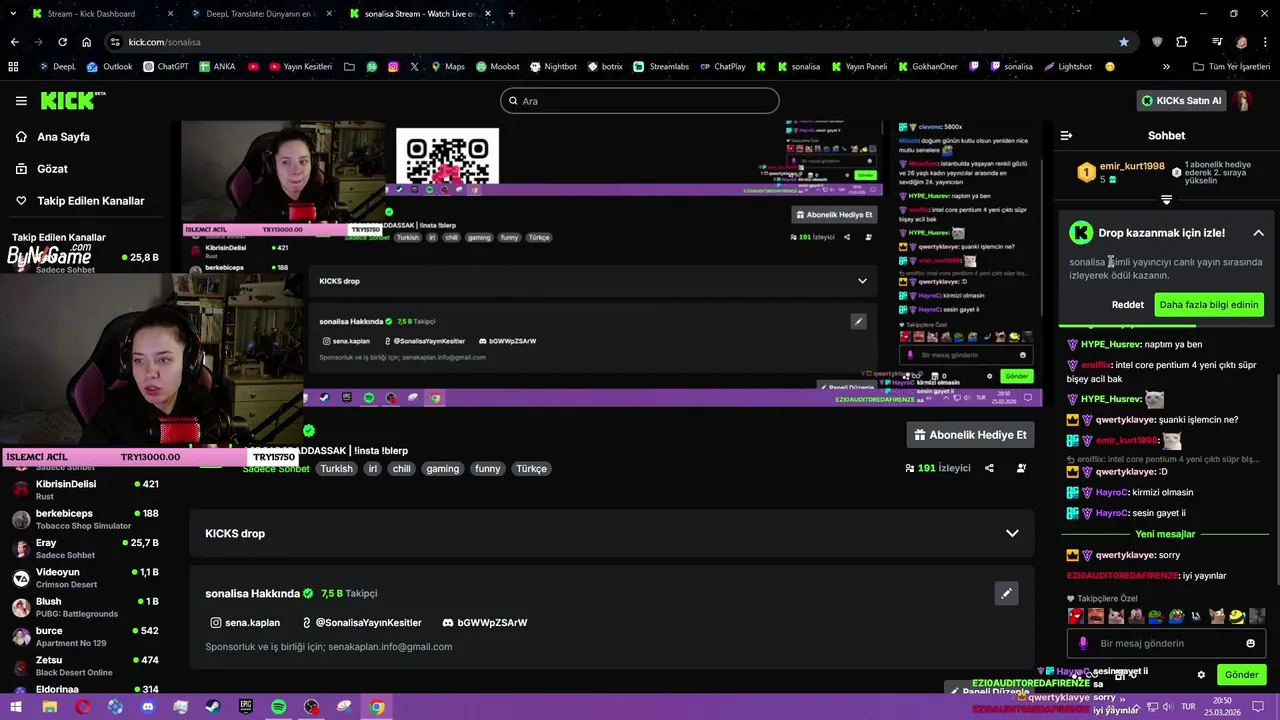1280x720 pixels.
Task: Click Reddet on the drop banner
Action: click(x=1127, y=304)
